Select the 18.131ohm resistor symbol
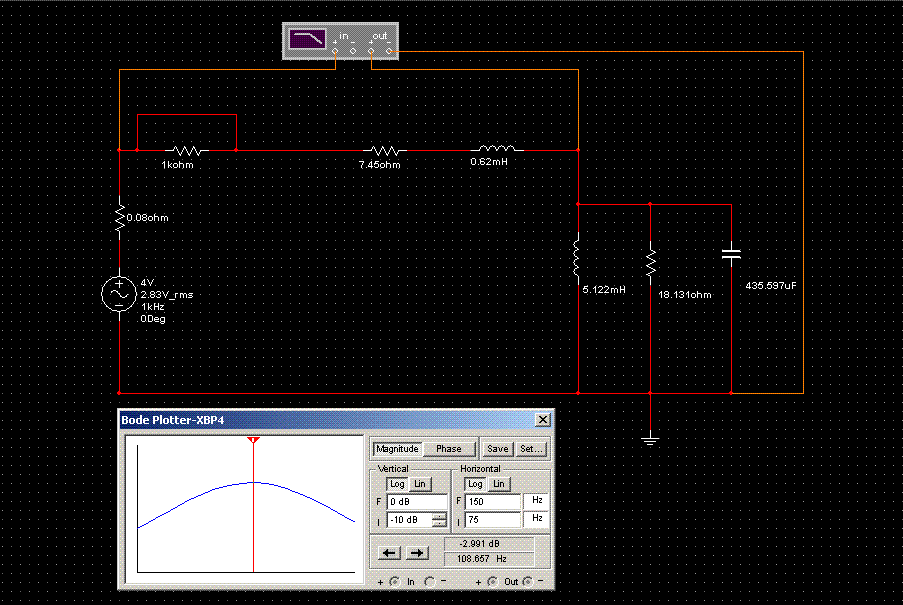Screen dimensions: 903x605 tap(651, 263)
